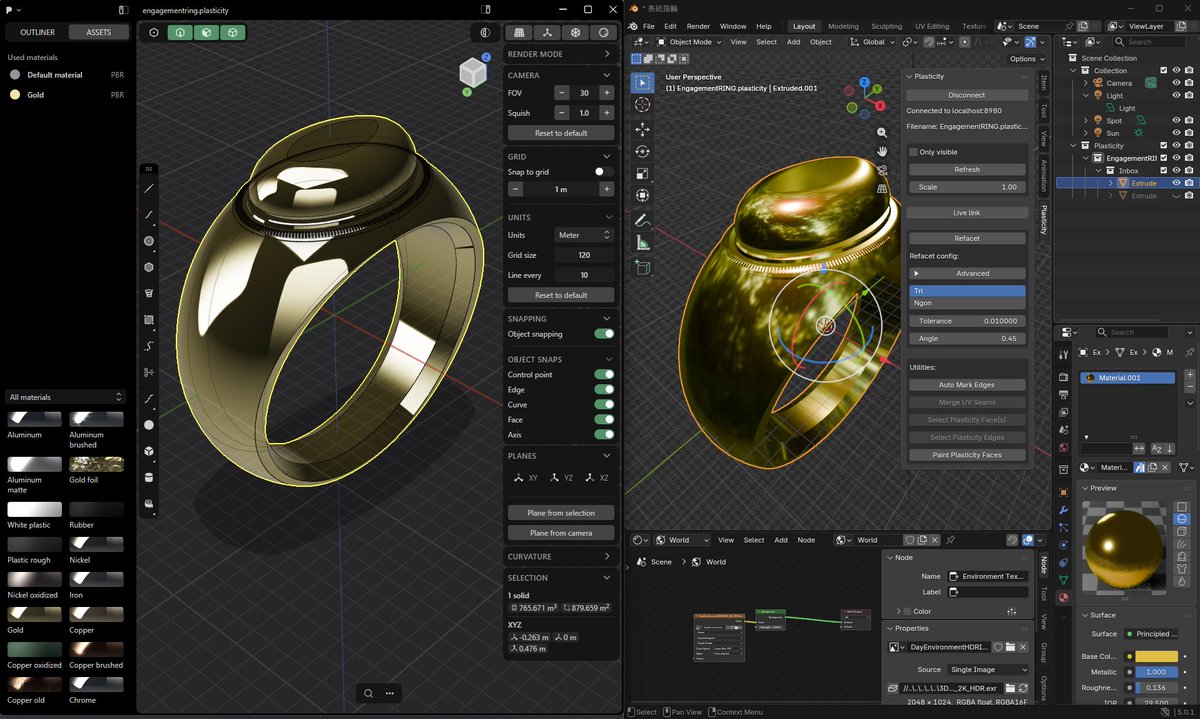Disable the Object snapping toggle
This screenshot has height=719, width=1200.
point(604,334)
